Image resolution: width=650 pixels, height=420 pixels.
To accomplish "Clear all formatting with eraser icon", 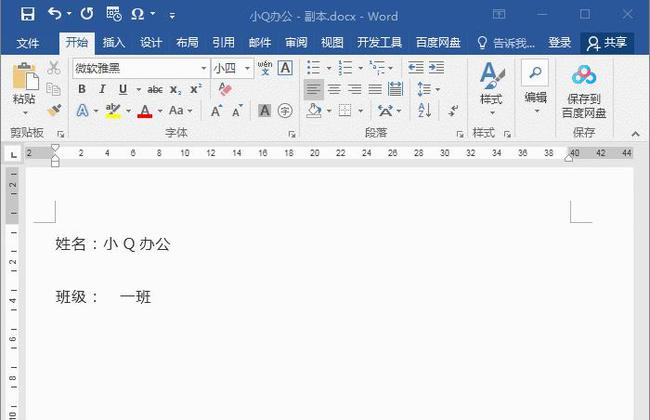I will pyautogui.click(x=225, y=89).
